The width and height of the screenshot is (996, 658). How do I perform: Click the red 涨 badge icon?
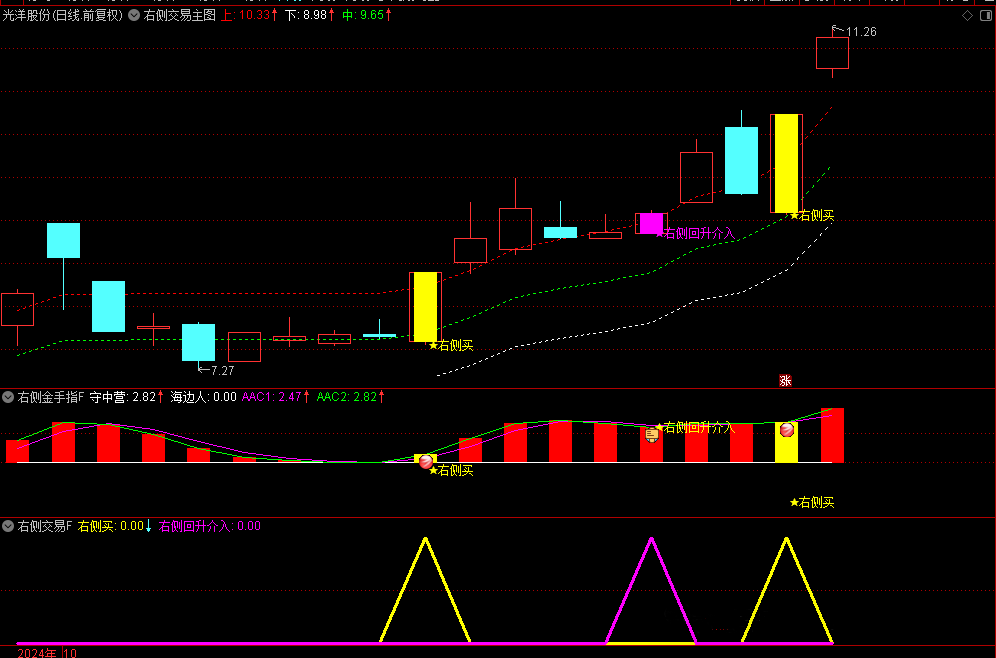pyautogui.click(x=785, y=380)
